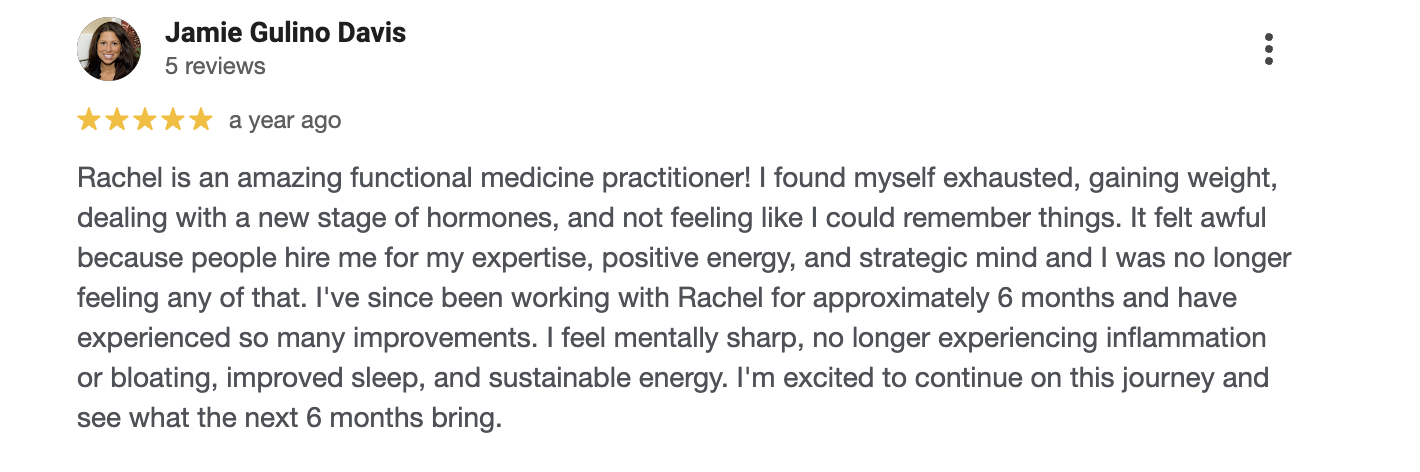Viewport: 1420px width, 472px height.
Task: Click the 'a year ago' timestamp
Action: 285,121
